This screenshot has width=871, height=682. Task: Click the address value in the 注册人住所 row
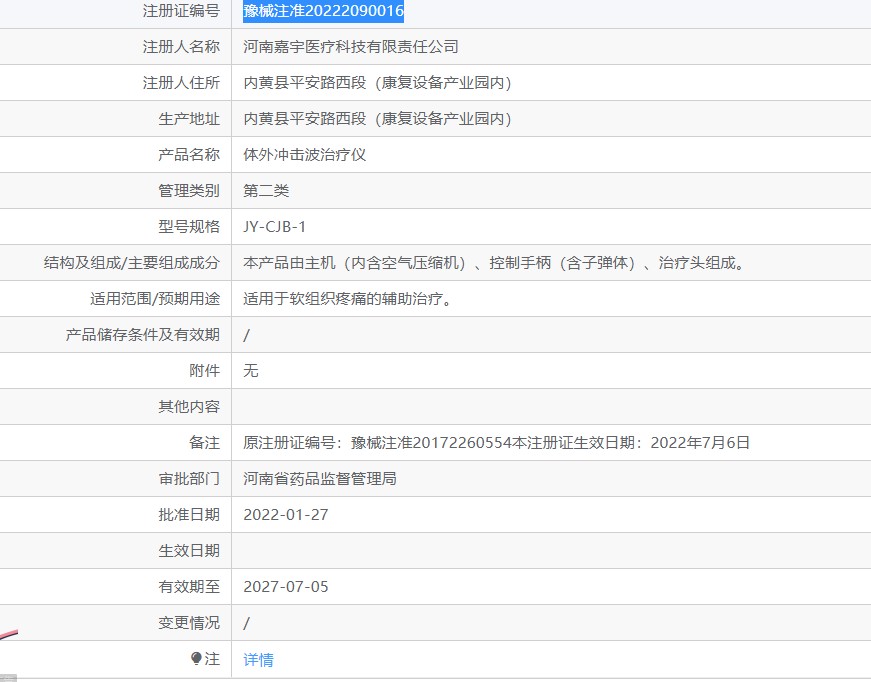pos(378,83)
